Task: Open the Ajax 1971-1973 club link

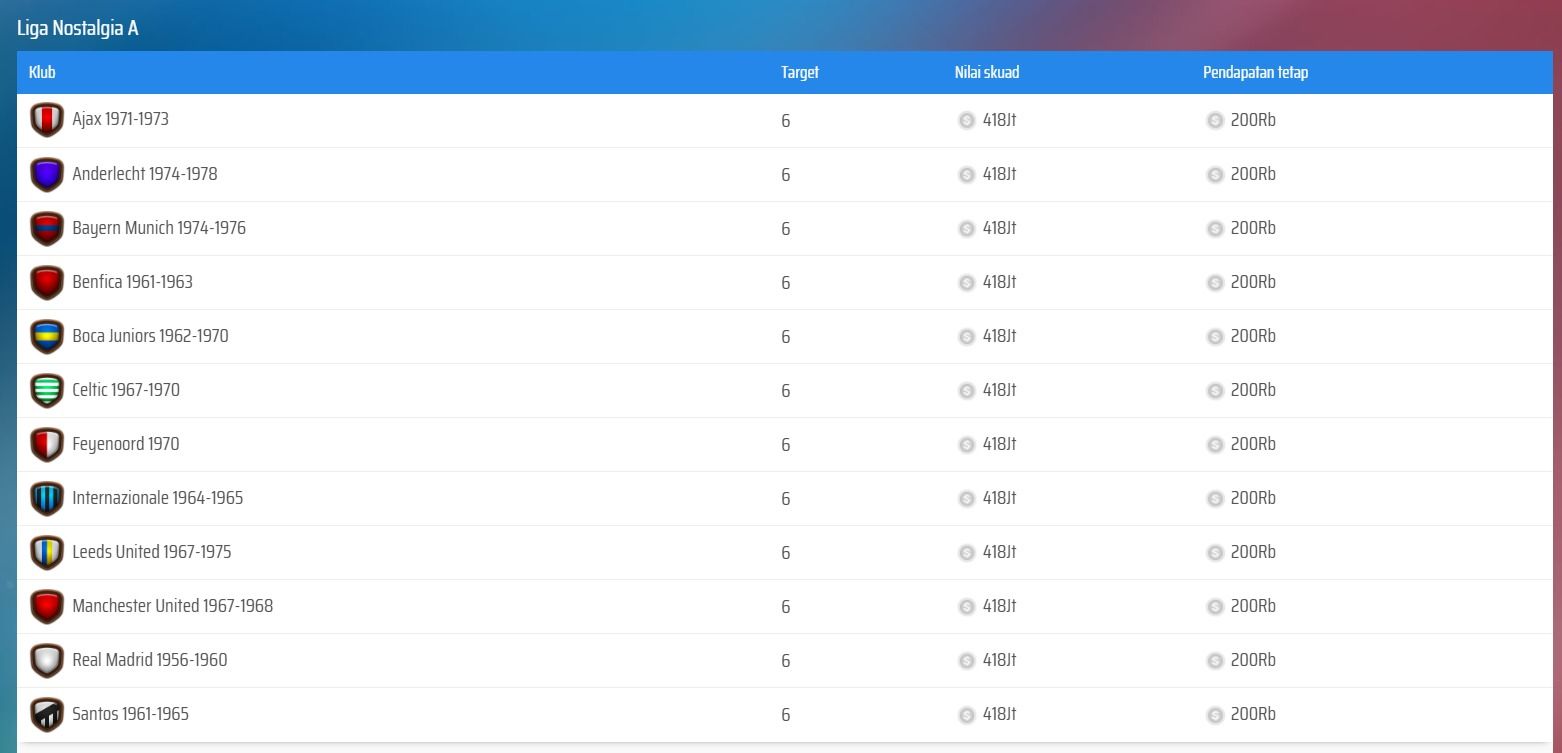Action: (120, 119)
